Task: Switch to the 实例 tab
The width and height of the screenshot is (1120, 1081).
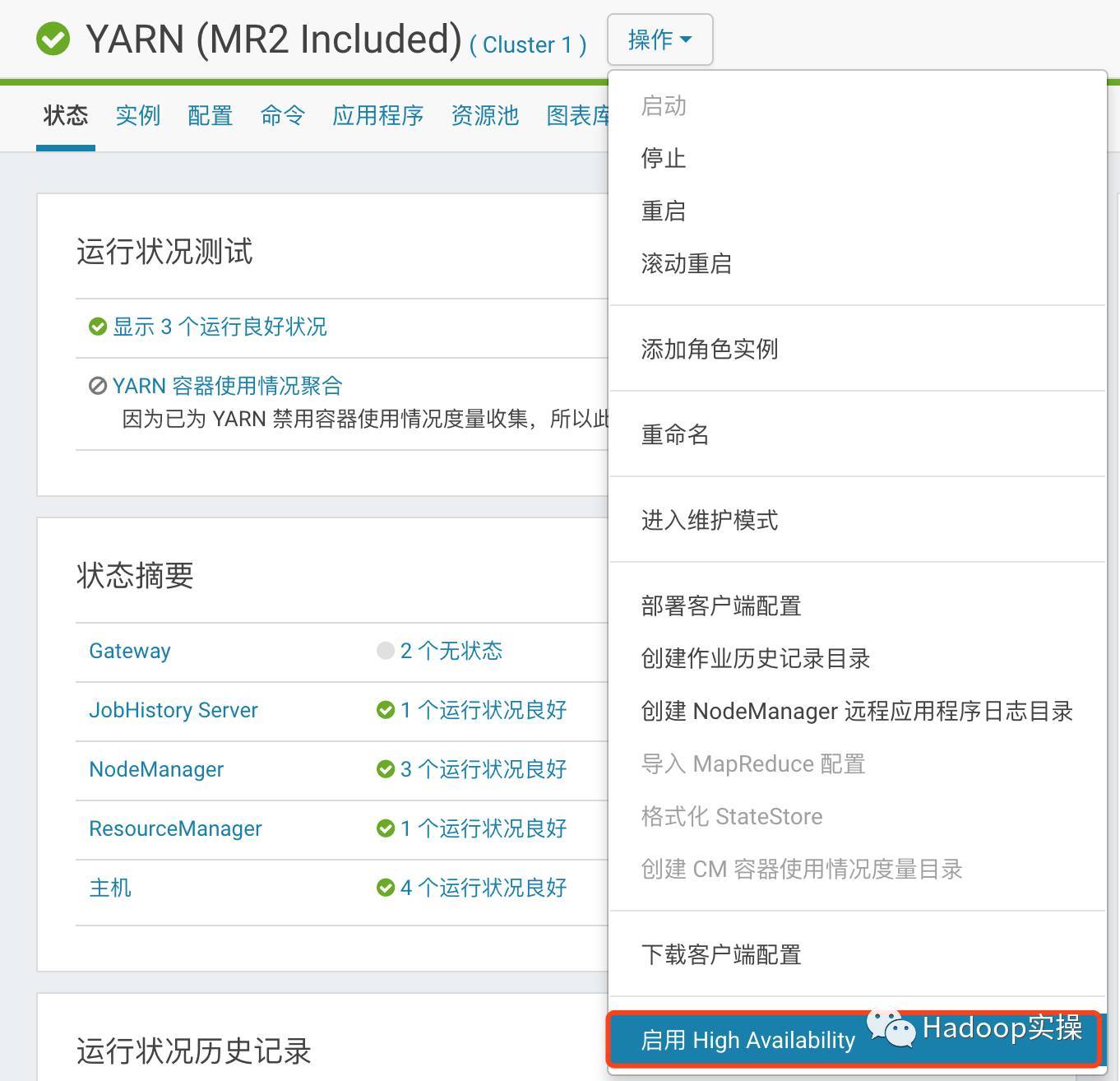Action: [x=137, y=115]
